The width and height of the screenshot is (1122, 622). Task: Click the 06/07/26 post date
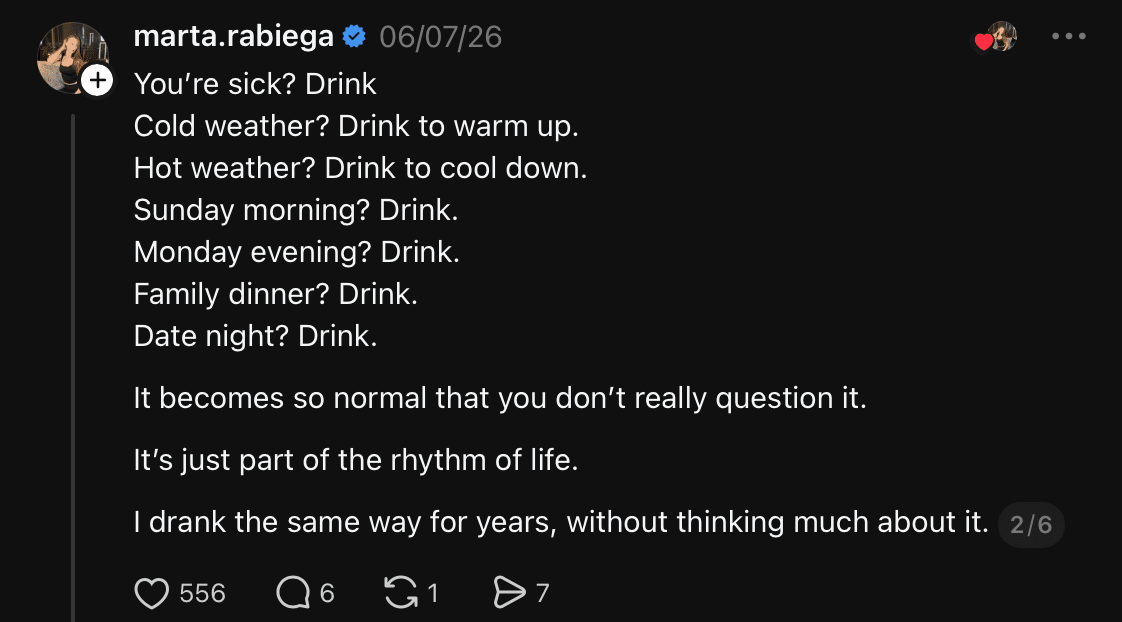[441, 37]
